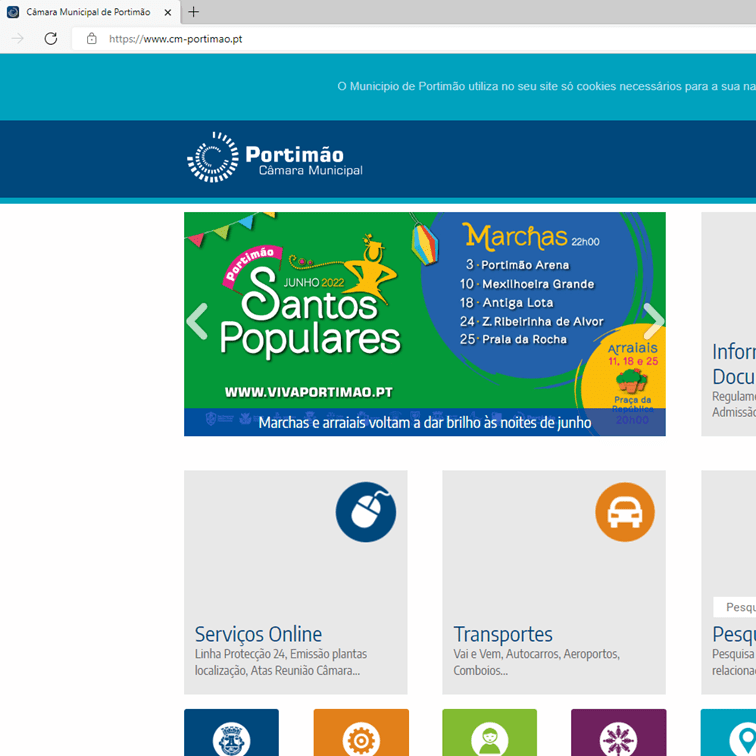Open a new browser tab
The image size is (756, 756).
[193, 12]
